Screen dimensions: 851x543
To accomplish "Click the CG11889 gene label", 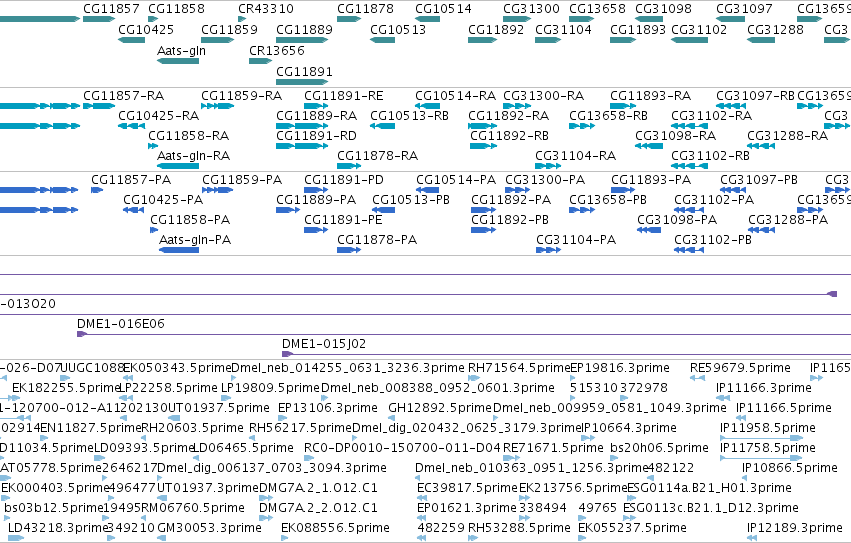I will click(304, 29).
